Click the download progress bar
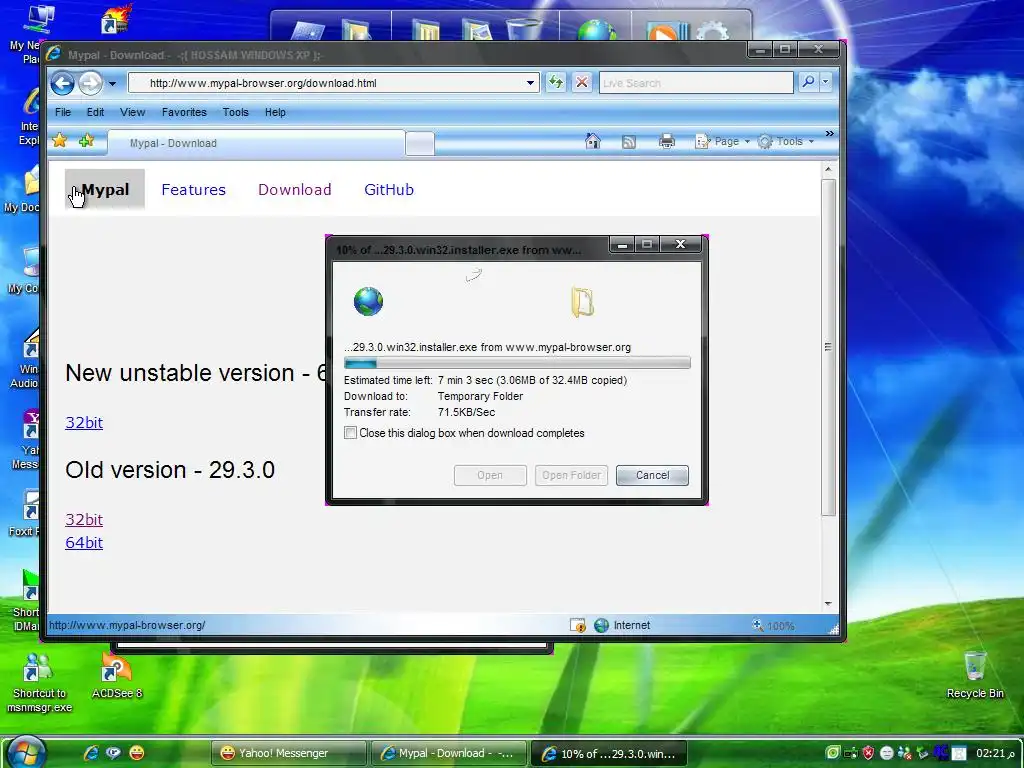This screenshot has width=1024, height=768. (x=517, y=363)
